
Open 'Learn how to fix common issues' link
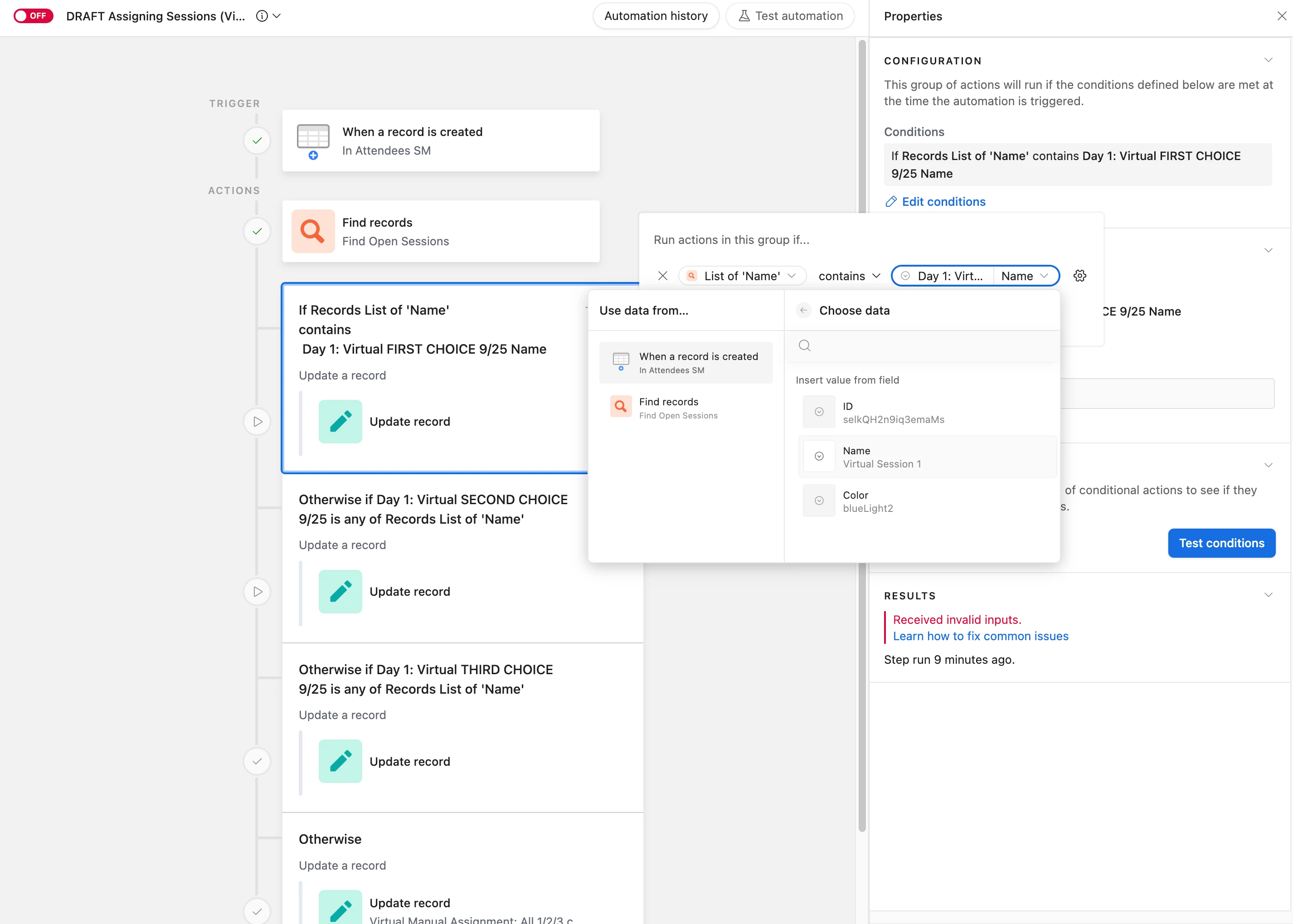click(980, 636)
